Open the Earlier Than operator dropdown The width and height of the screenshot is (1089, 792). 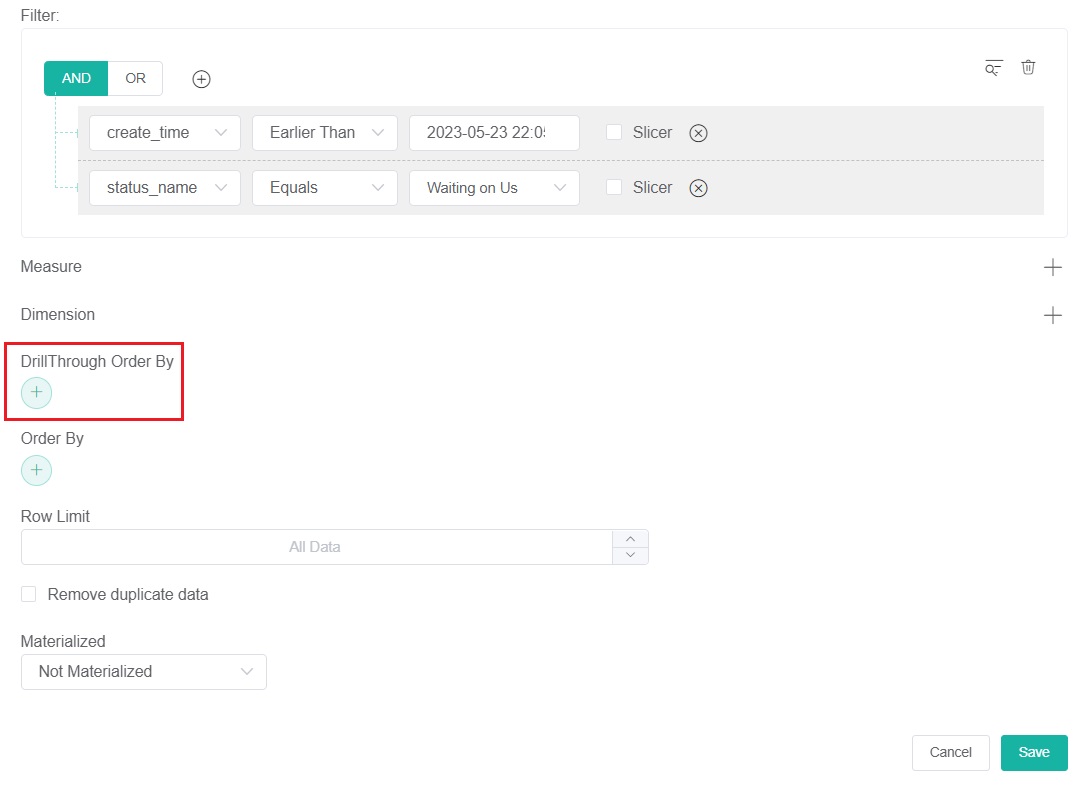(324, 133)
